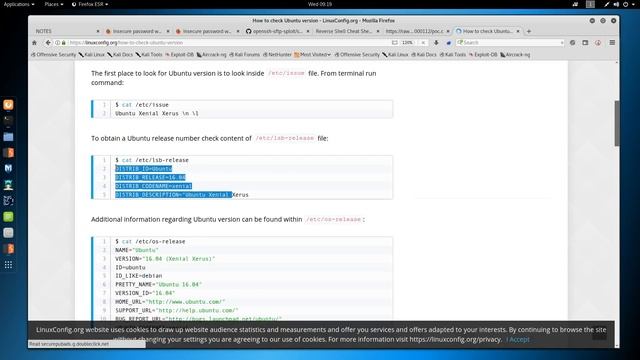Open the Applications menu
This screenshot has width=640, height=360.
(x=19, y=4)
